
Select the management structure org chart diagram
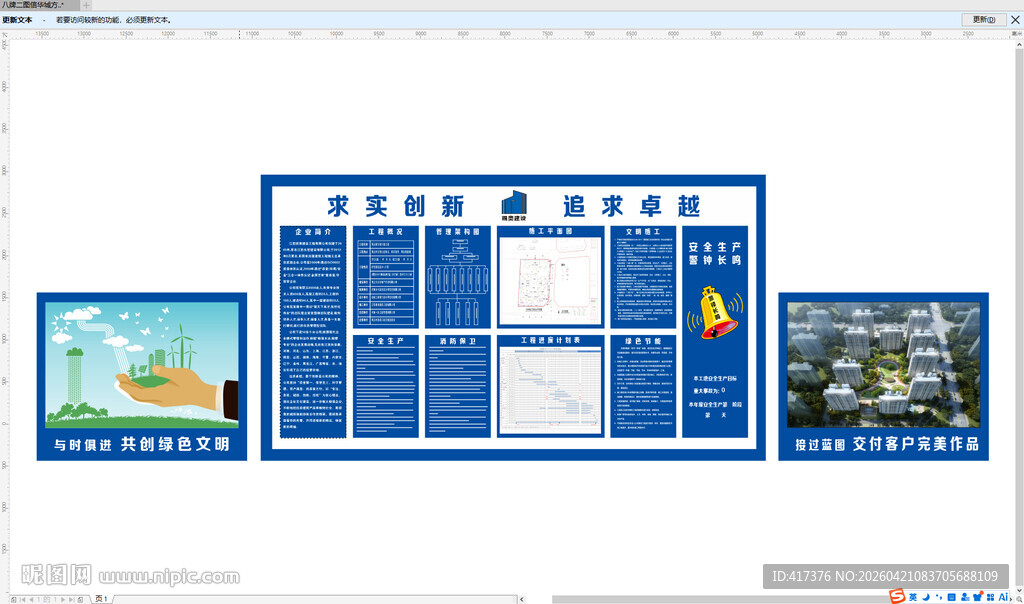point(458,282)
